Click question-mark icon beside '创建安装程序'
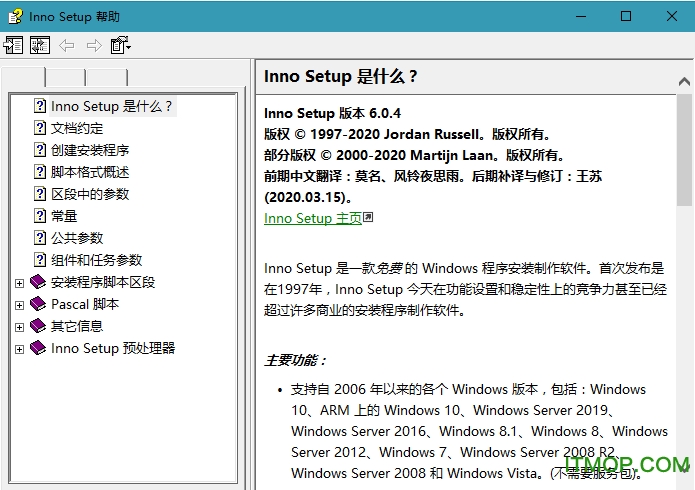 coord(40,149)
